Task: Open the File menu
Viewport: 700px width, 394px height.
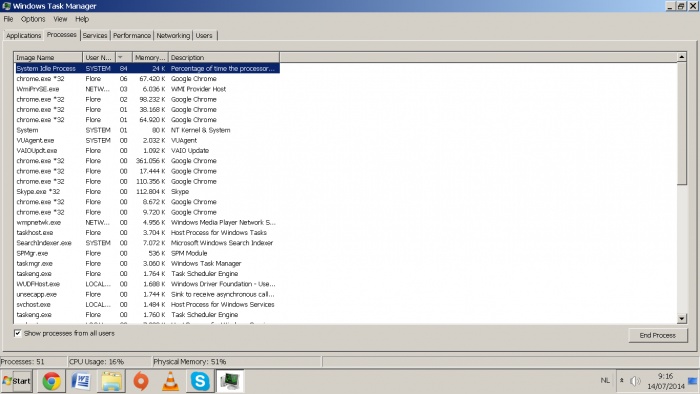Action: 8,19
